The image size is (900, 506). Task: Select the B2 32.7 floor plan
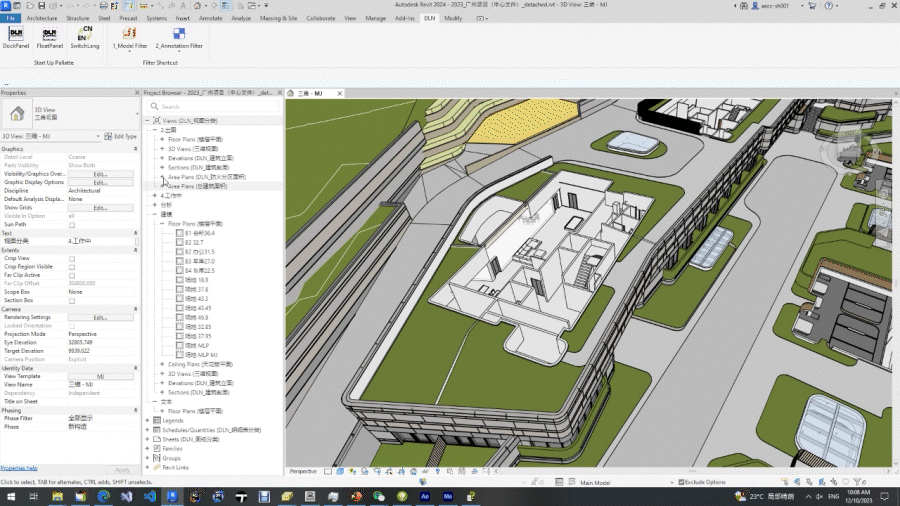click(x=196, y=242)
